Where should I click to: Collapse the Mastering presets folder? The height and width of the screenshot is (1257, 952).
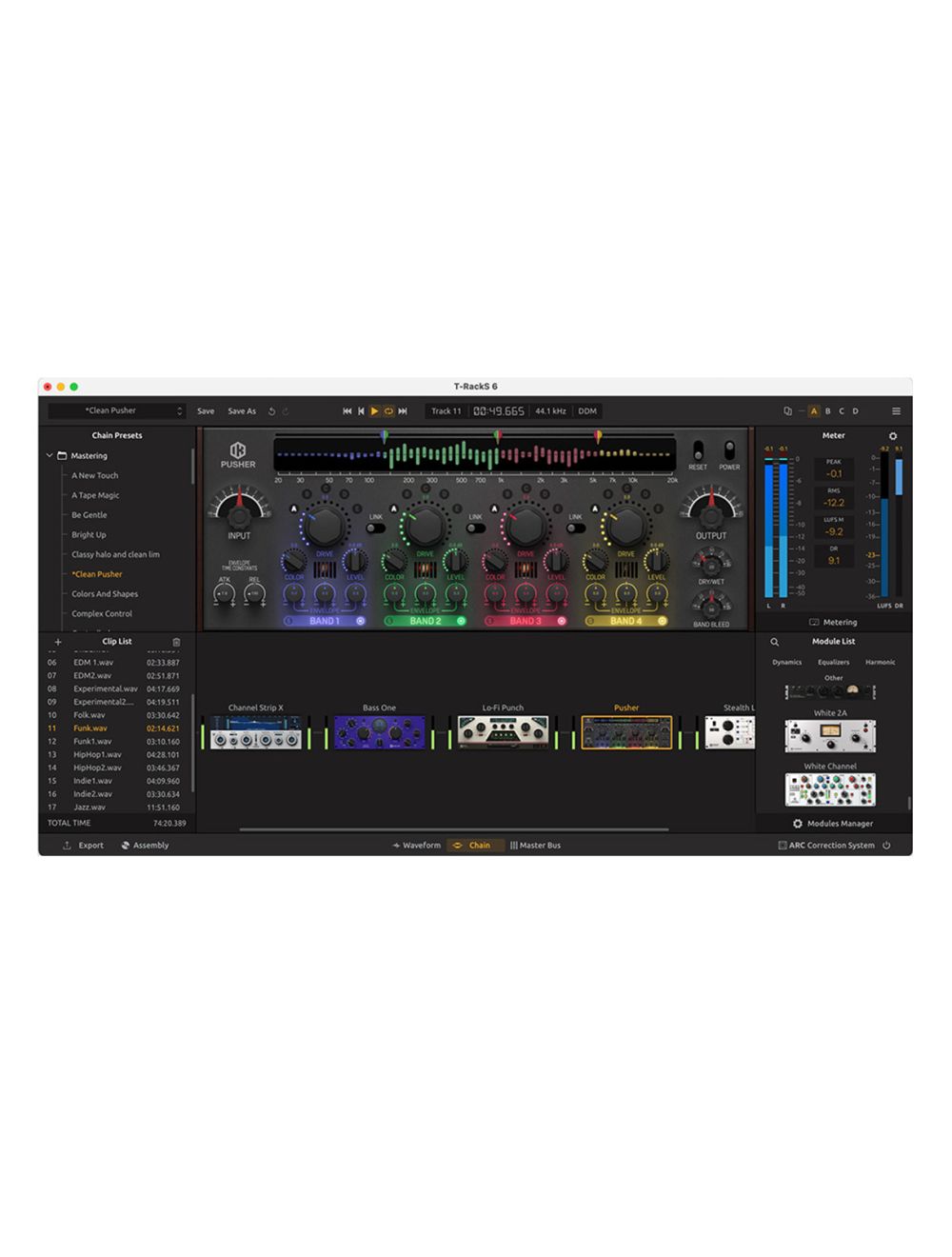[49, 455]
